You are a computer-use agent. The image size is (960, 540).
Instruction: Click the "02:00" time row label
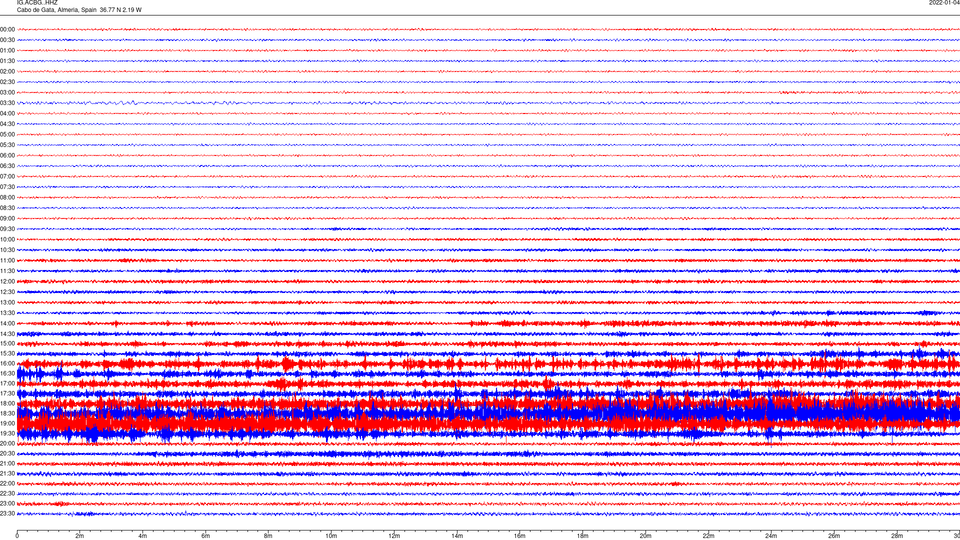(7, 72)
